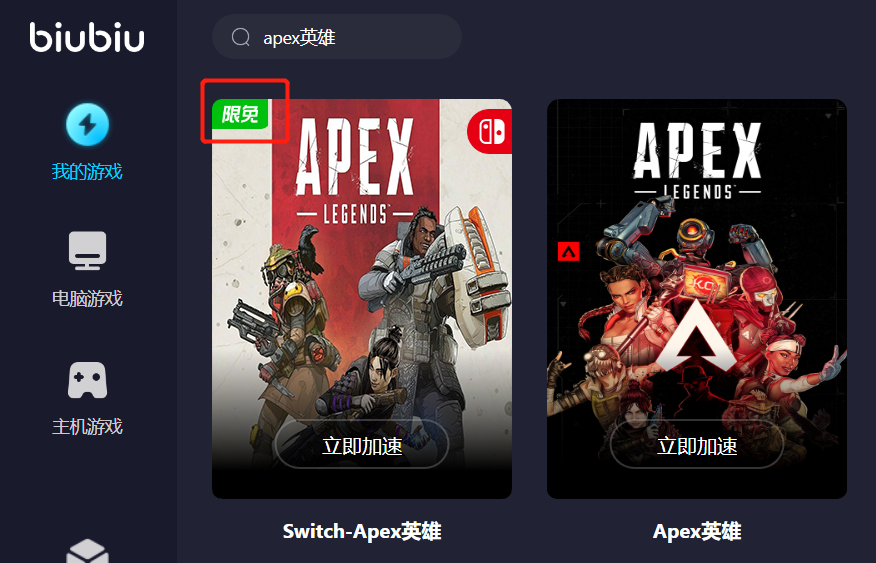
Task: Open the Switch-Apex英雄 cover thumbnail
Action: [362, 299]
